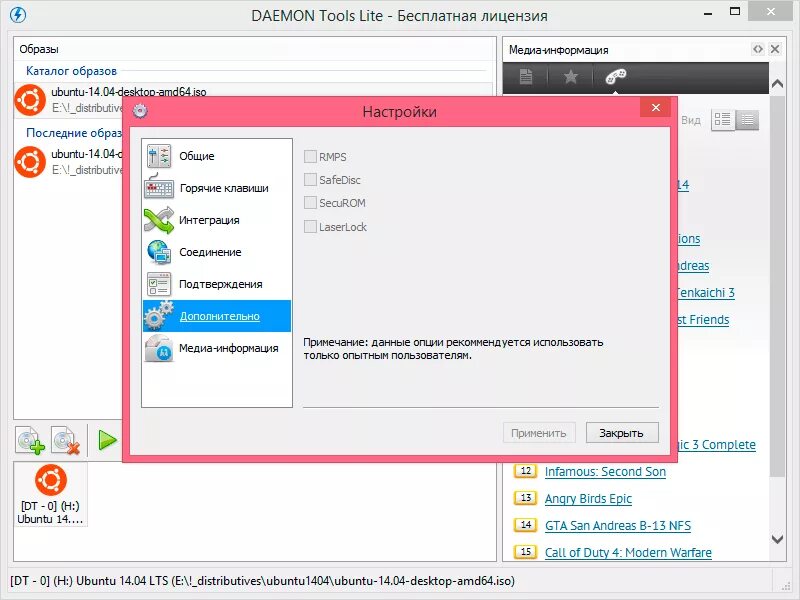Select the DT-0 Ubuntu virtual drive
Image resolution: width=800 pixels, height=600 pixels.
50,494
